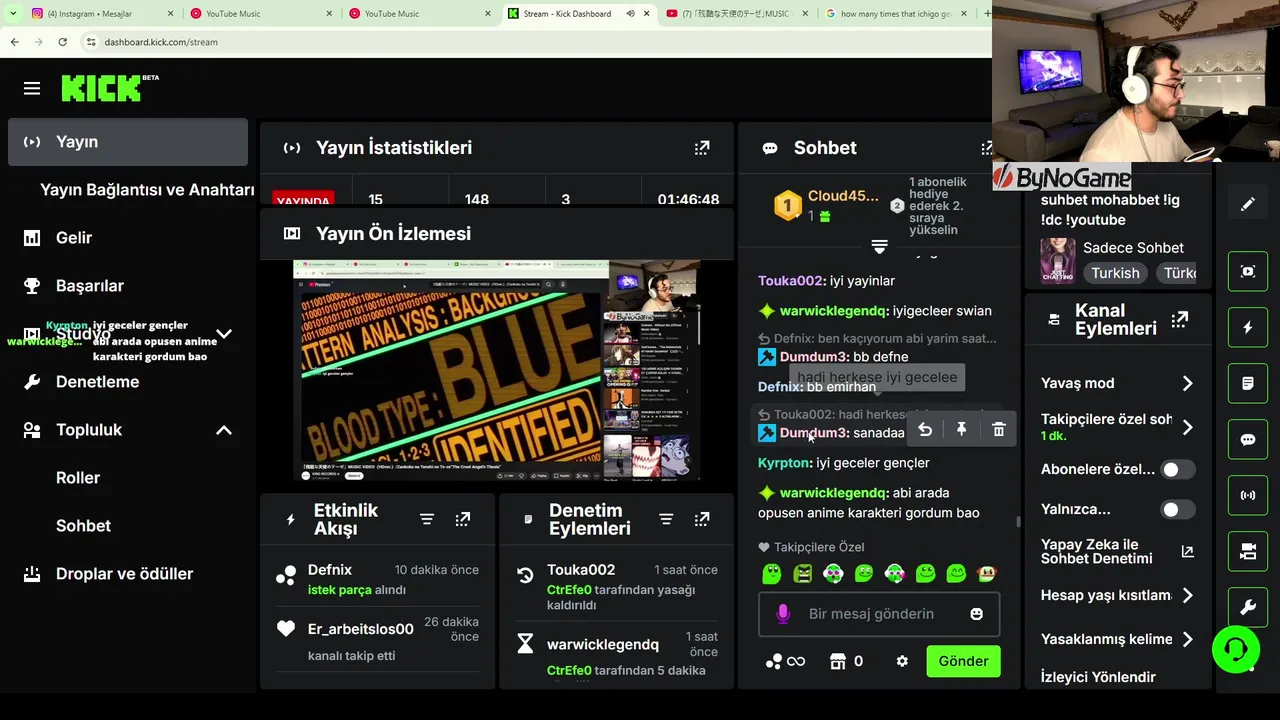1280x720 pixels.
Task: Click the wrench icon in right toolbar
Action: [1248, 607]
